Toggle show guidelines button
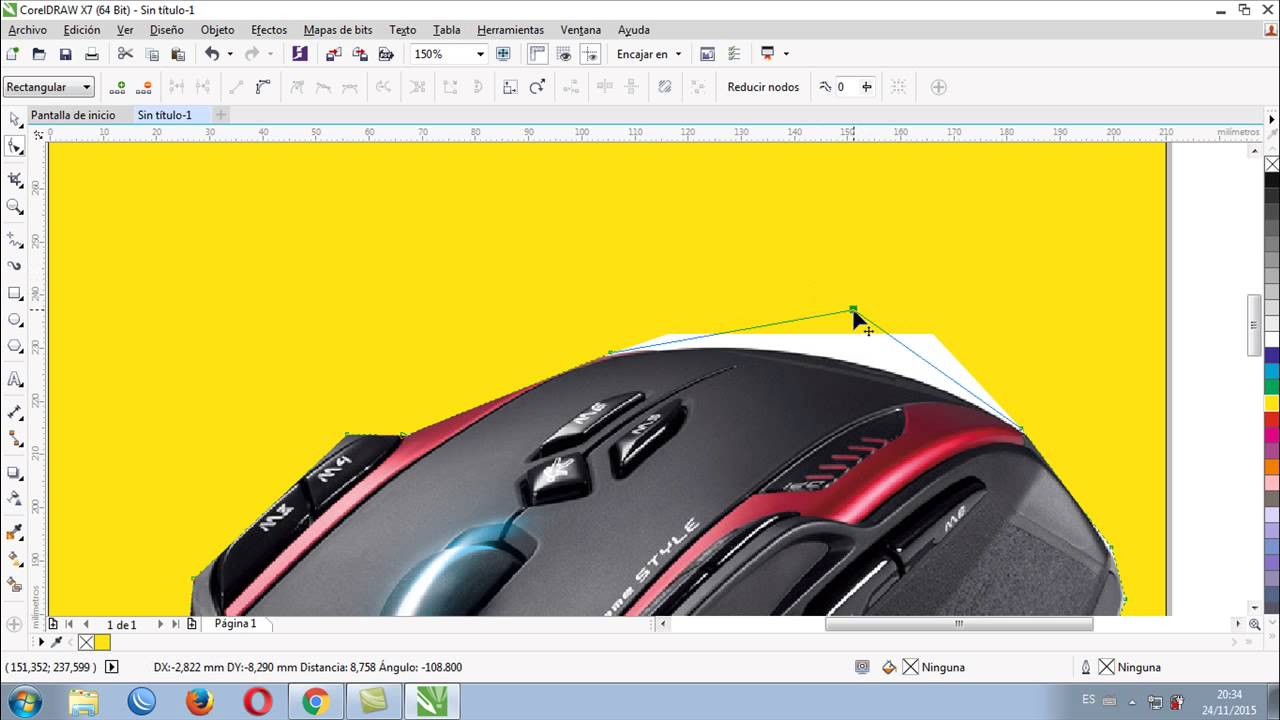The width and height of the screenshot is (1280, 720). [x=590, y=54]
